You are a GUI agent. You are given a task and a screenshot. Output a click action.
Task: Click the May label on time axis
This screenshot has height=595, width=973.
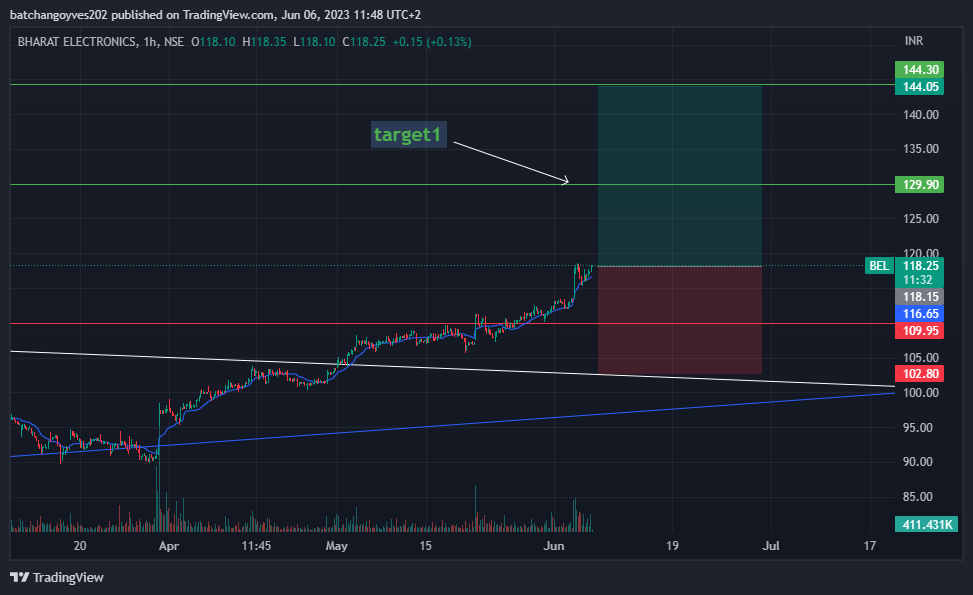(x=336, y=546)
